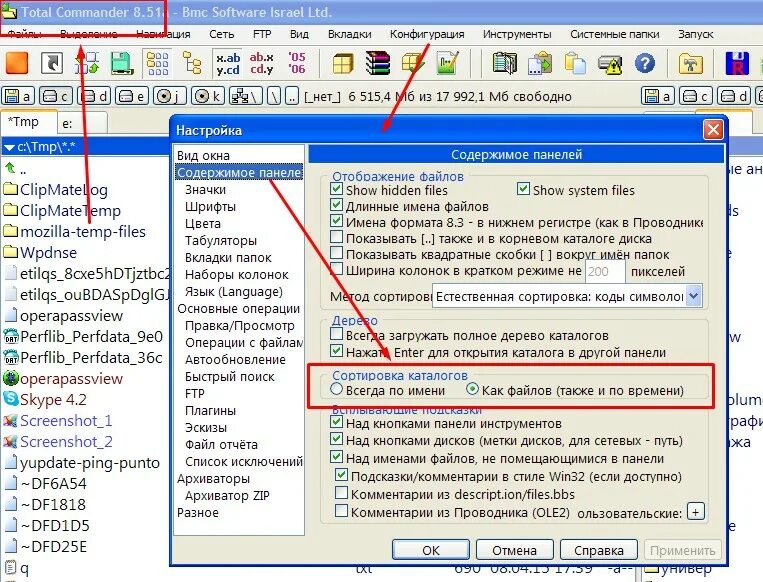Select Язык (Language) in settings tree
Image resolution: width=763 pixels, height=582 pixels.
click(x=234, y=291)
